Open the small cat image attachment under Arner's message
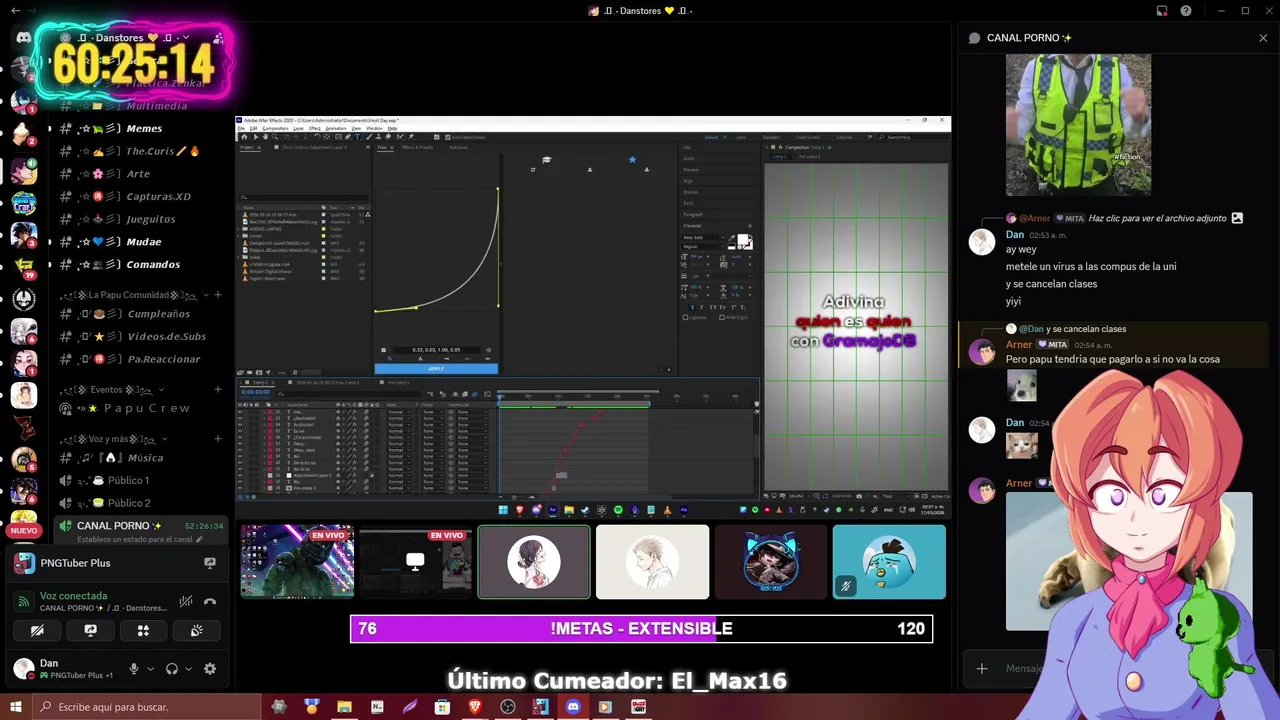 1021,385
